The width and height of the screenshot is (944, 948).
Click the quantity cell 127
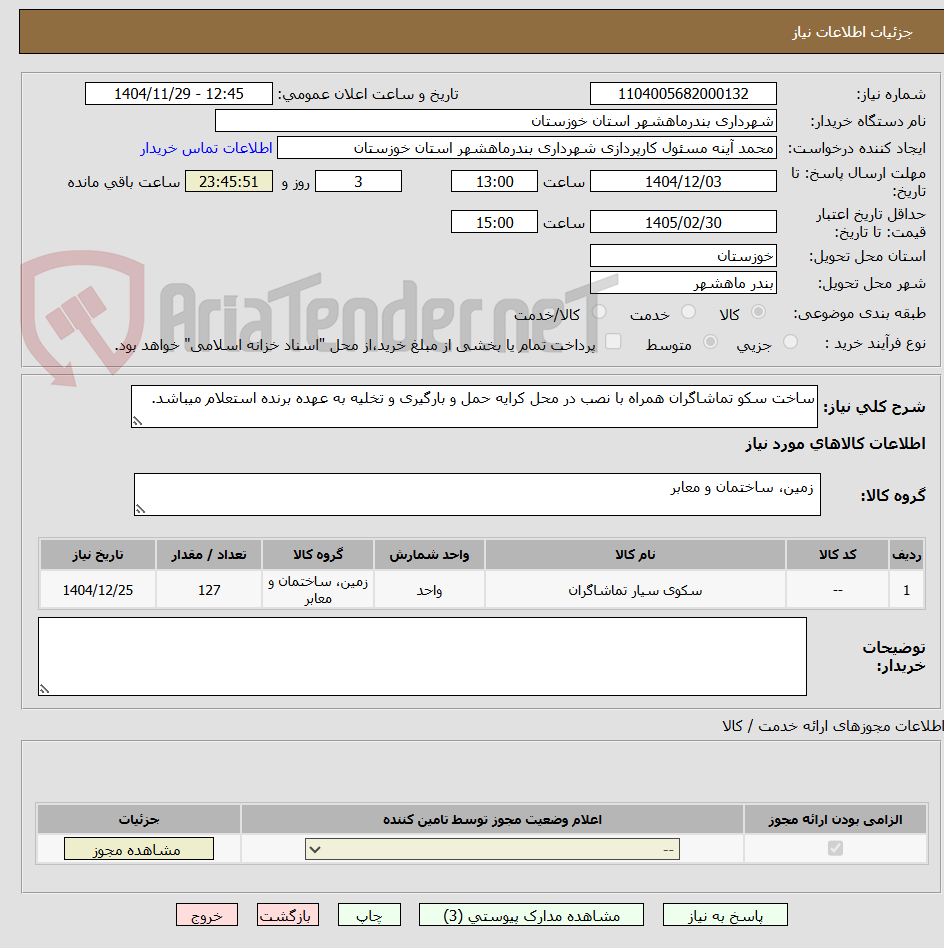click(x=209, y=589)
